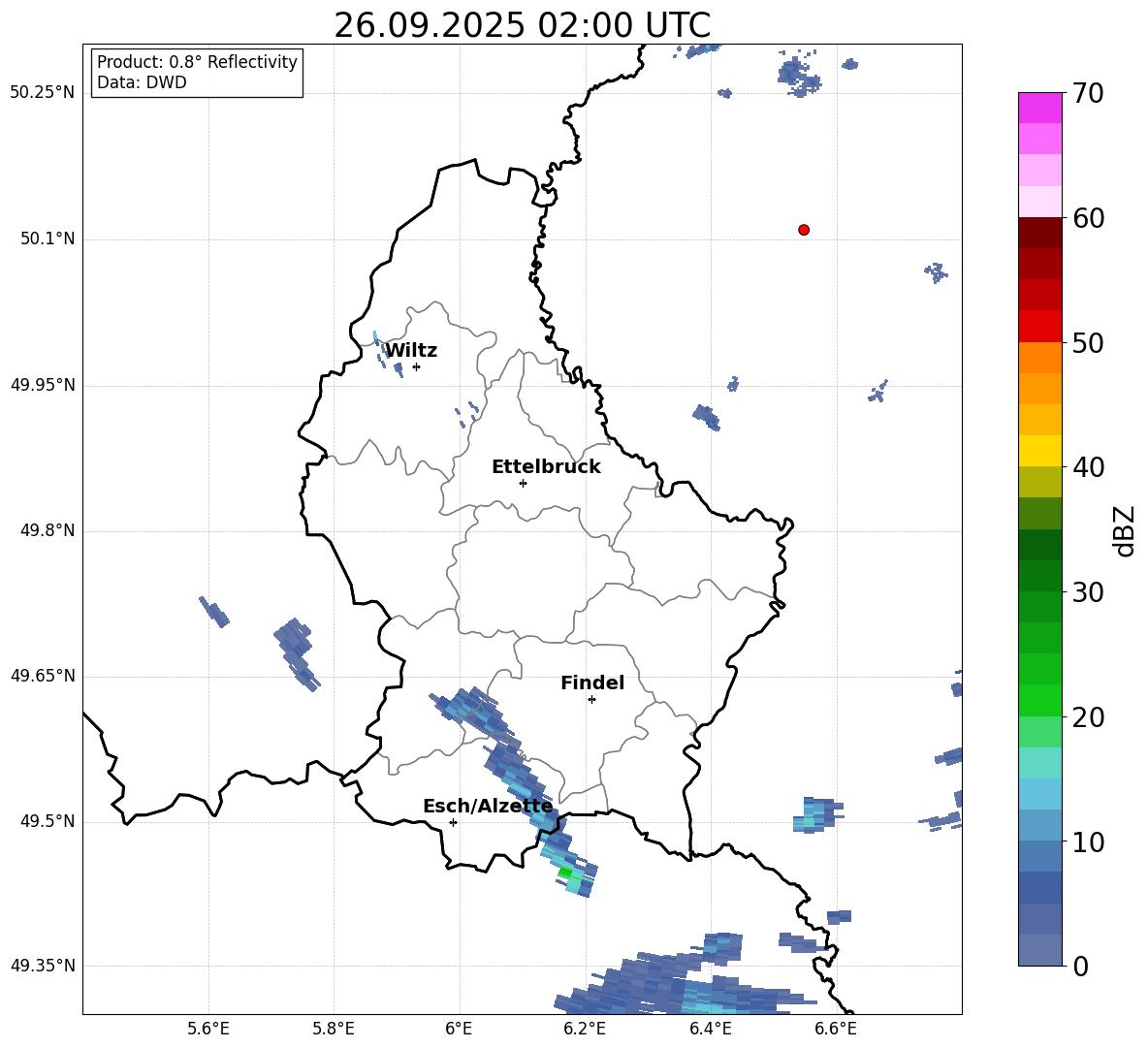Click the 50.25°N latitude label
Viewport: 1148px width, 1048px height.
(x=43, y=93)
